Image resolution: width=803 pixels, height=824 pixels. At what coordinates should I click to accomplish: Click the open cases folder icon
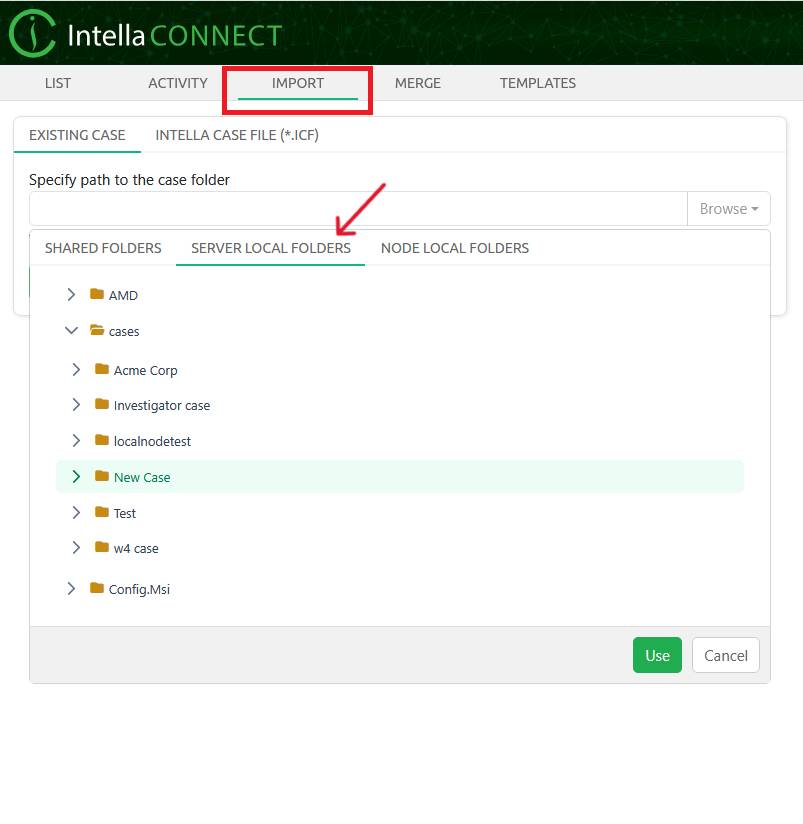[97, 331]
